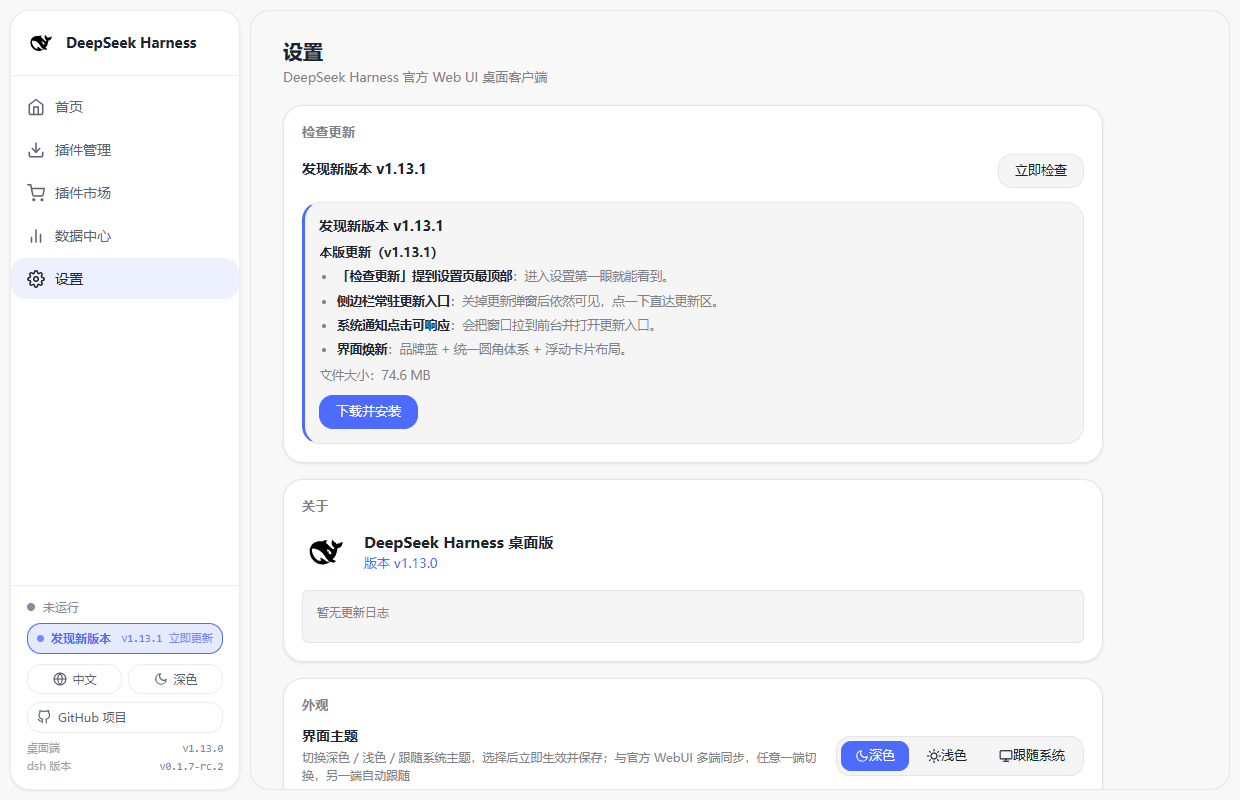This screenshot has height=800, width=1240.
Task: Click the 文件大小：74.6 MB text
Action: 375,375
